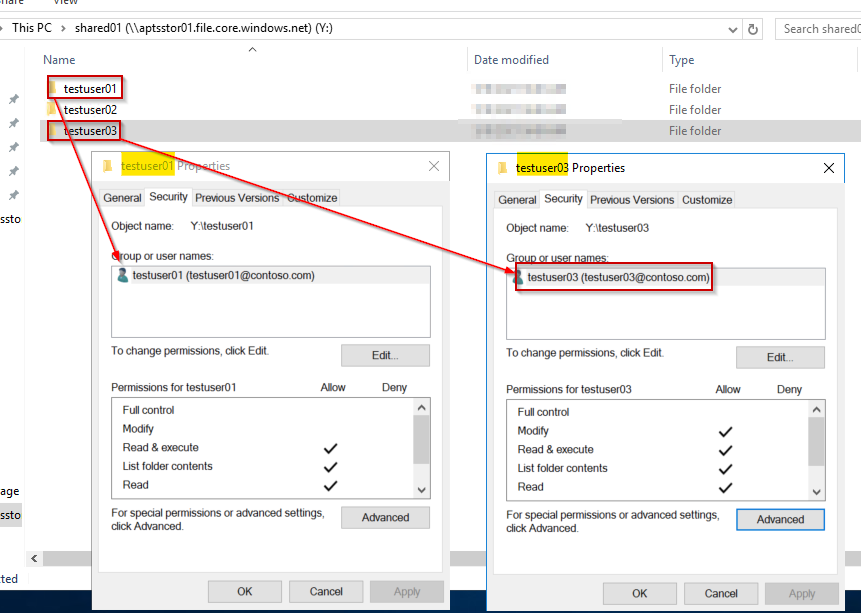Click List folder contents Allow checkmark for testuser01
The height and width of the screenshot is (613, 861).
331,467
